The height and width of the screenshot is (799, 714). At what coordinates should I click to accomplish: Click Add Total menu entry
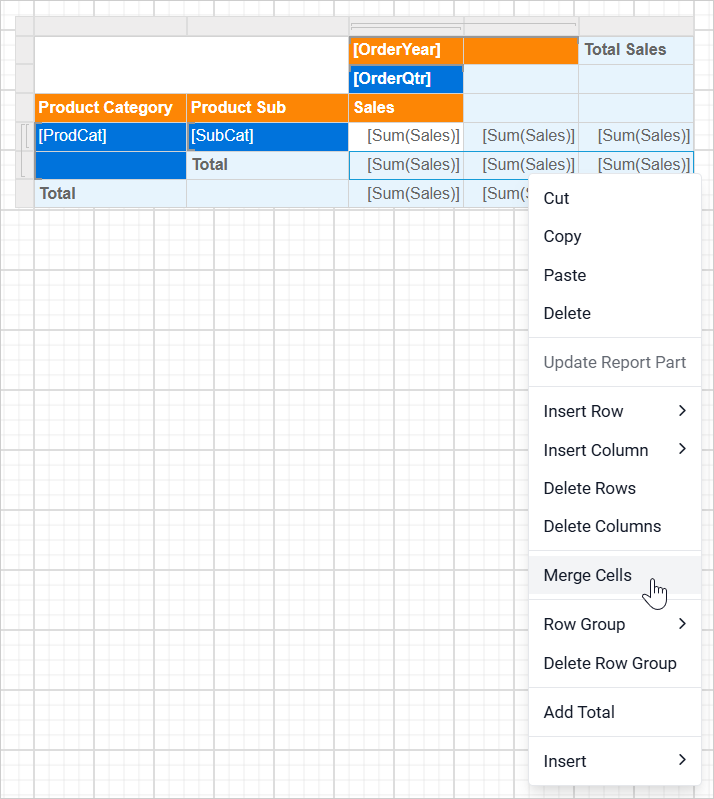[615, 712]
